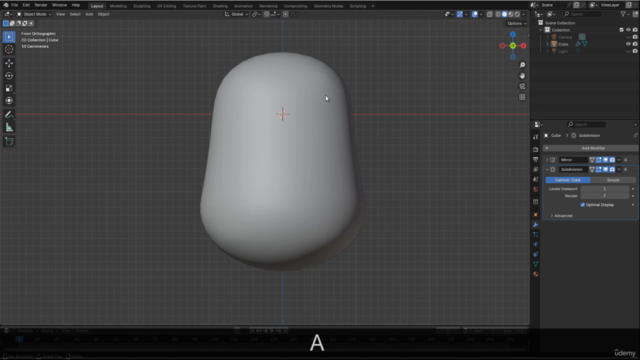The width and height of the screenshot is (640, 360).
Task: Expand the Mirror modifier panel
Action: click(547, 160)
